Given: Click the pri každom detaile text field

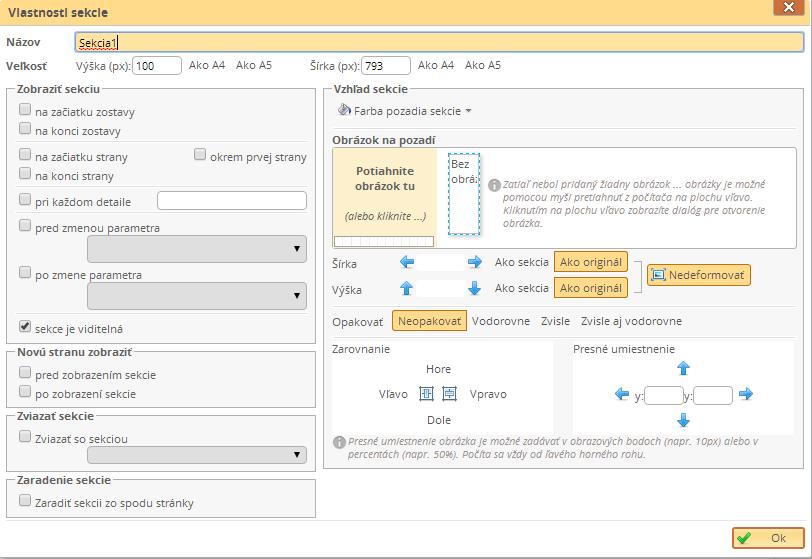Looking at the screenshot, I should tap(232, 200).
